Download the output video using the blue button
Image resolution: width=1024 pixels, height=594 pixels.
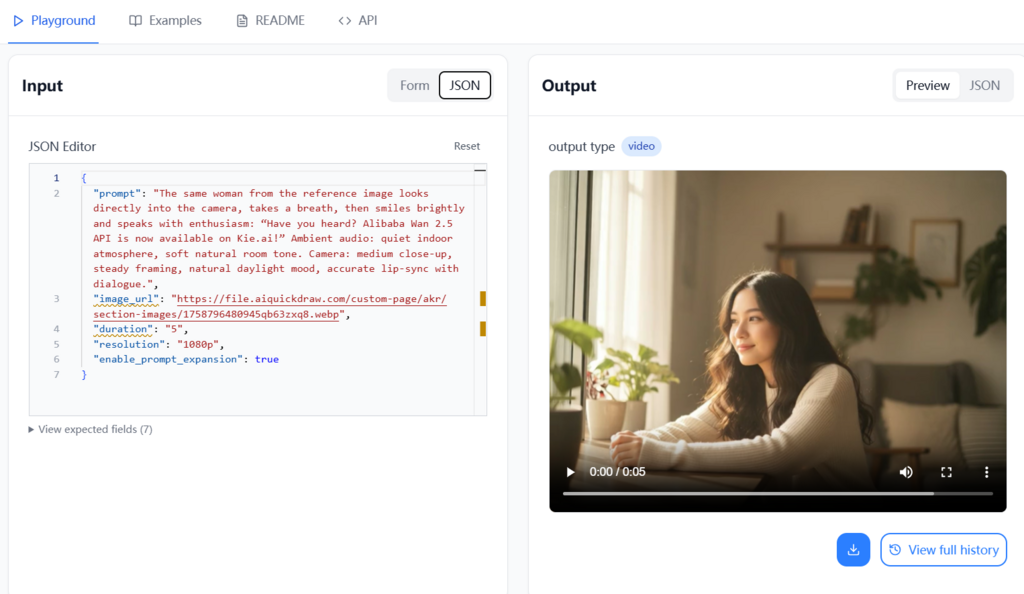pyautogui.click(x=853, y=550)
